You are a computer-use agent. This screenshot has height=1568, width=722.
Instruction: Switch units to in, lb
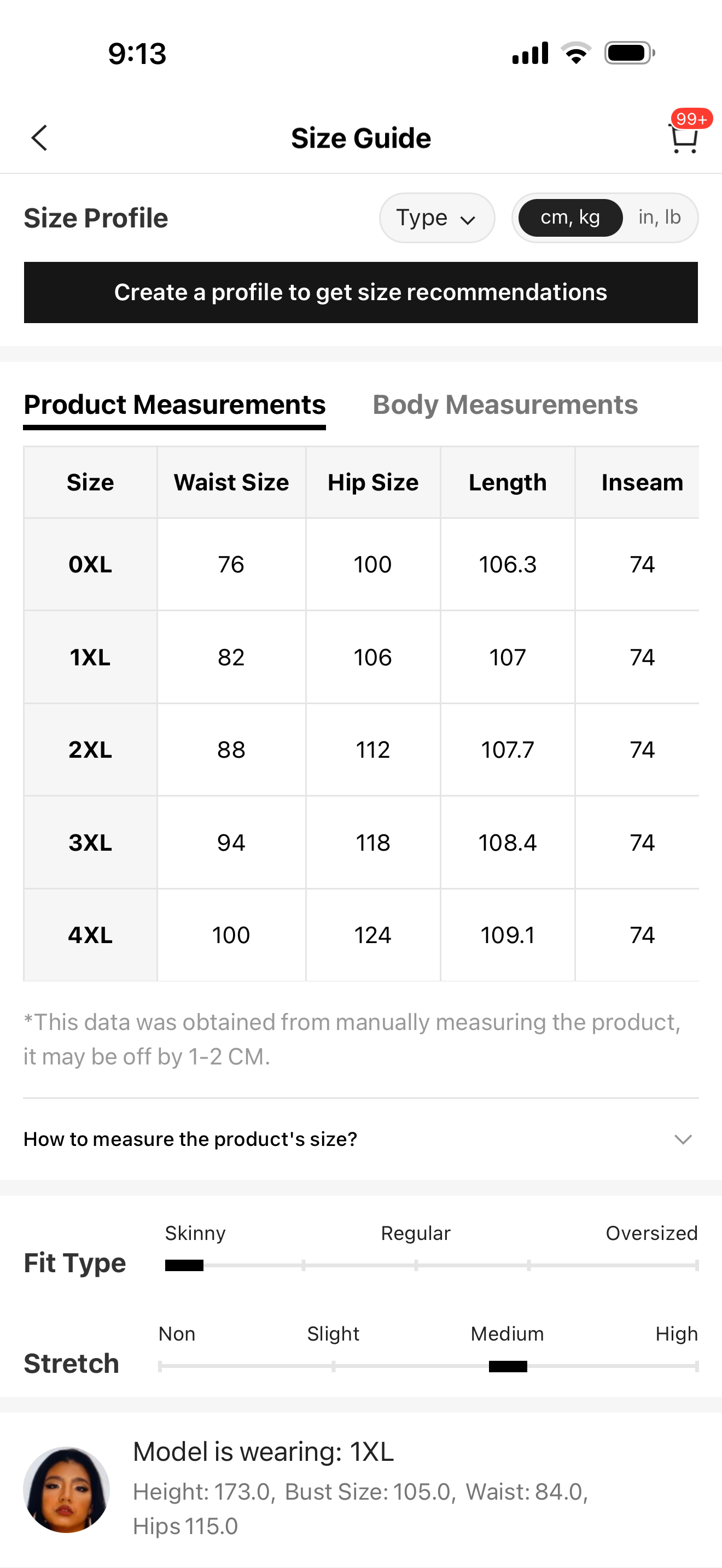coord(659,218)
